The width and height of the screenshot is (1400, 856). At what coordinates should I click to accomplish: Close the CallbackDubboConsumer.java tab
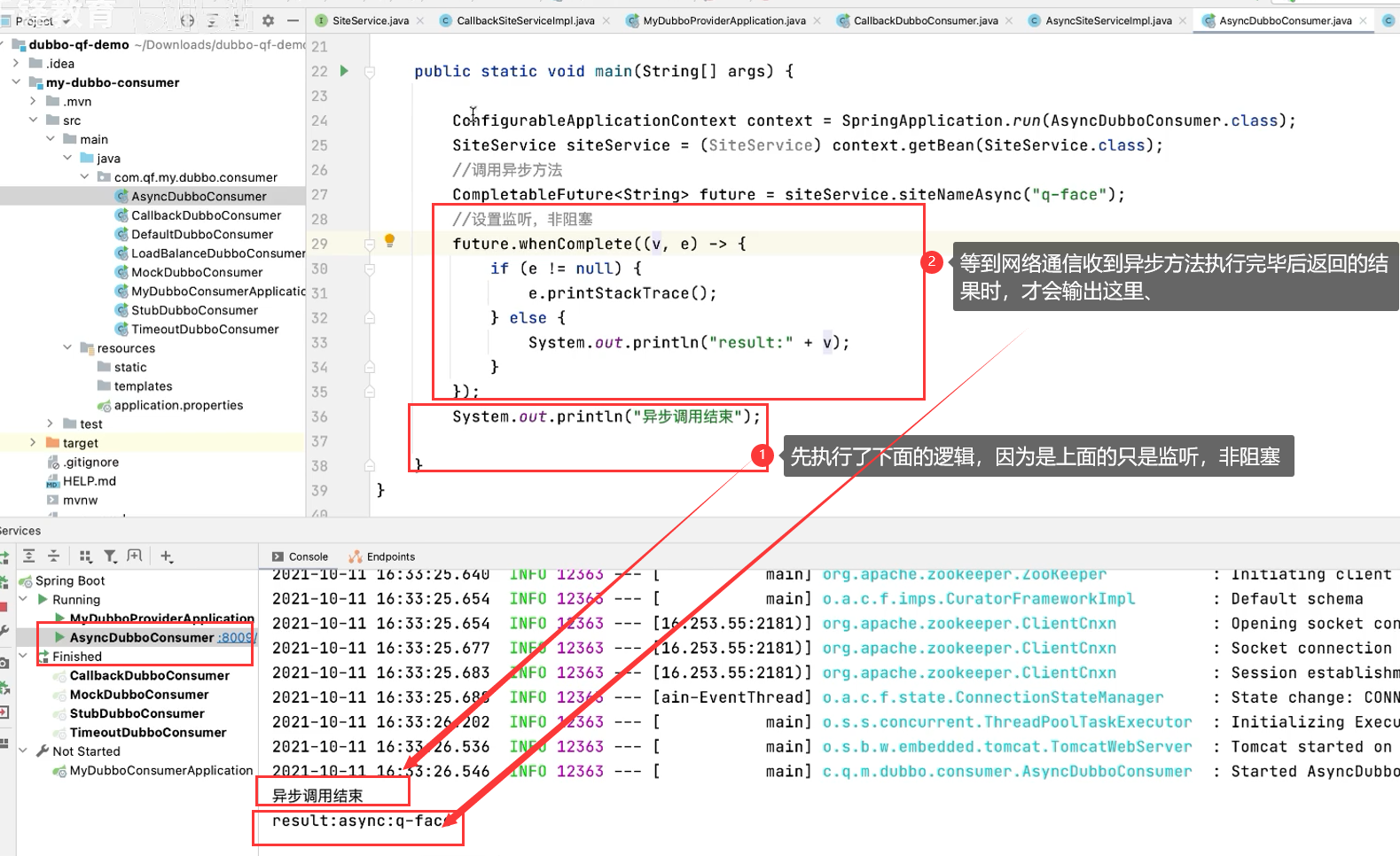[x=1009, y=20]
